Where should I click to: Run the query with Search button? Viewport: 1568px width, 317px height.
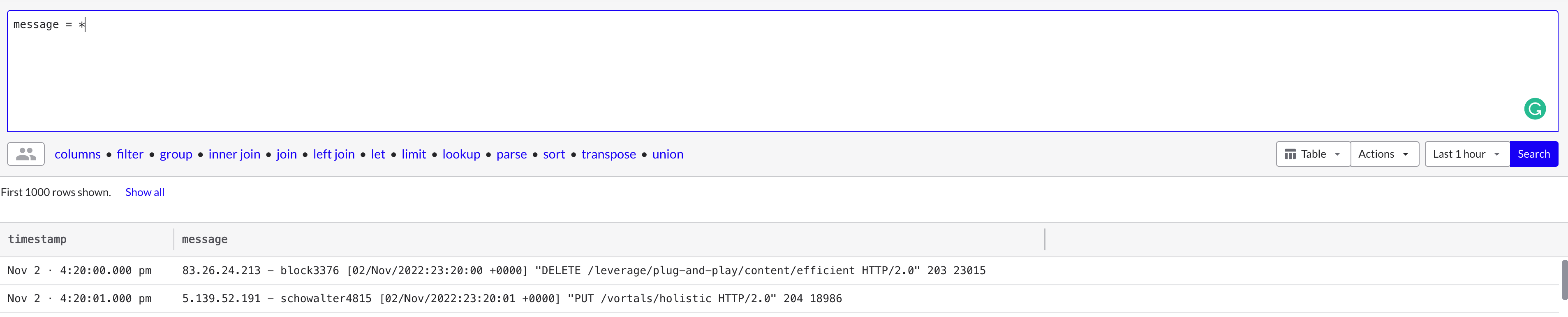(x=1533, y=154)
